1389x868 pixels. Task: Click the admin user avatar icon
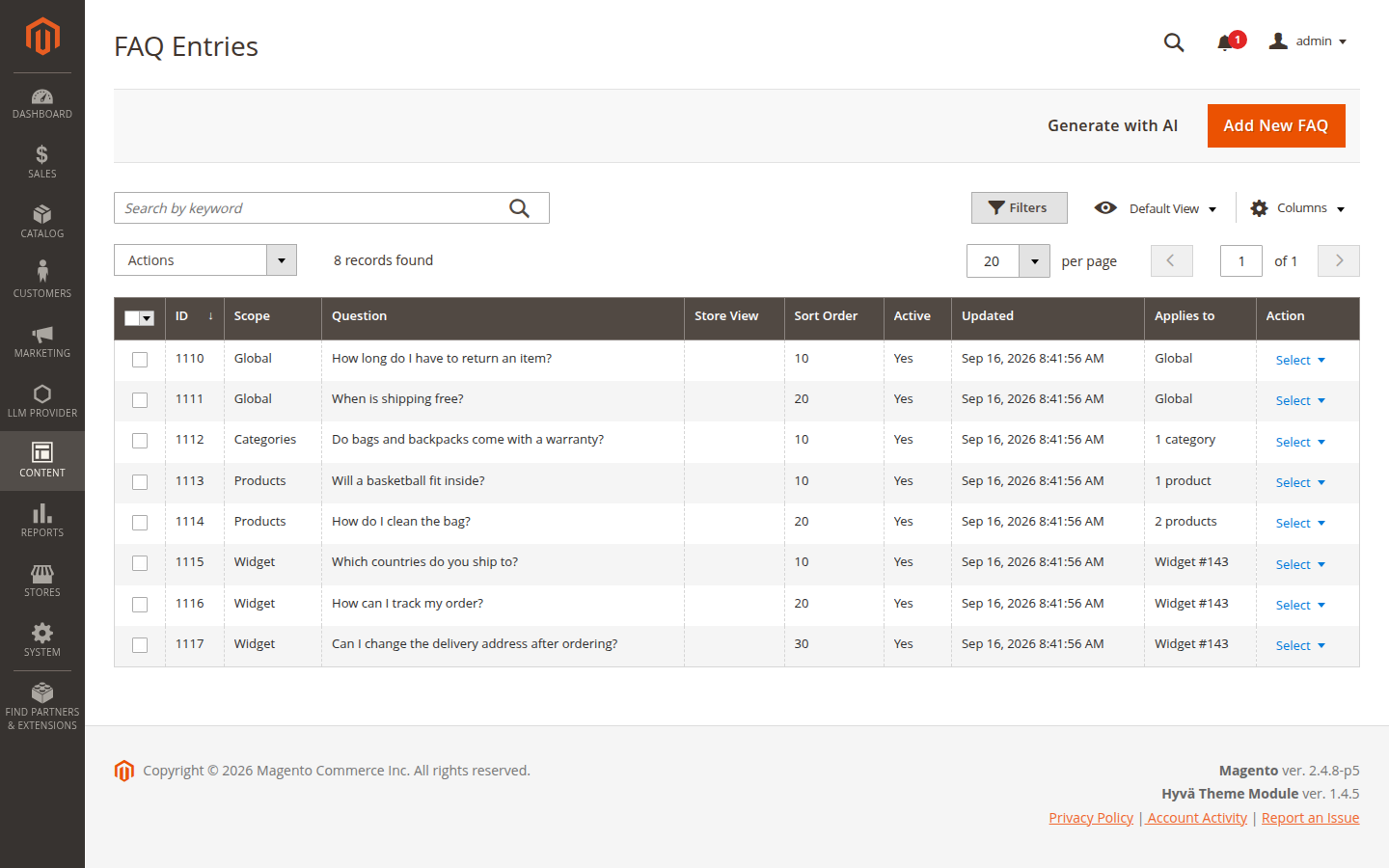[x=1278, y=41]
